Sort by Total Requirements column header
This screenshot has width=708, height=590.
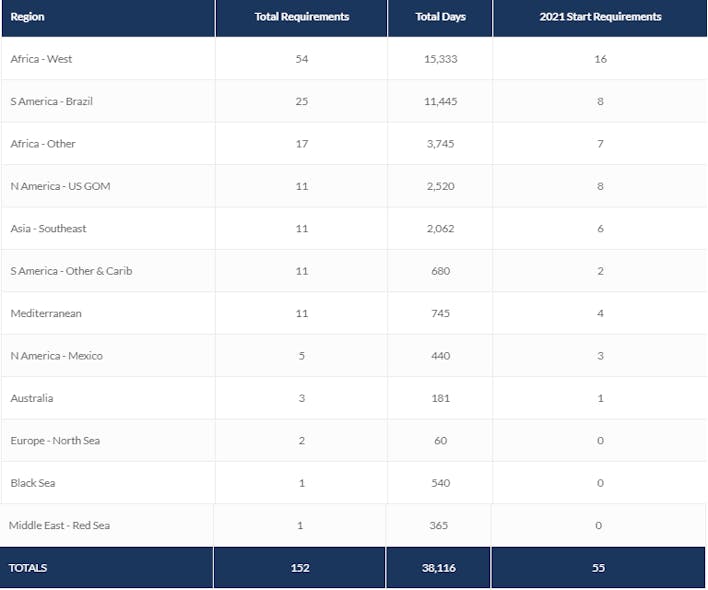click(301, 17)
